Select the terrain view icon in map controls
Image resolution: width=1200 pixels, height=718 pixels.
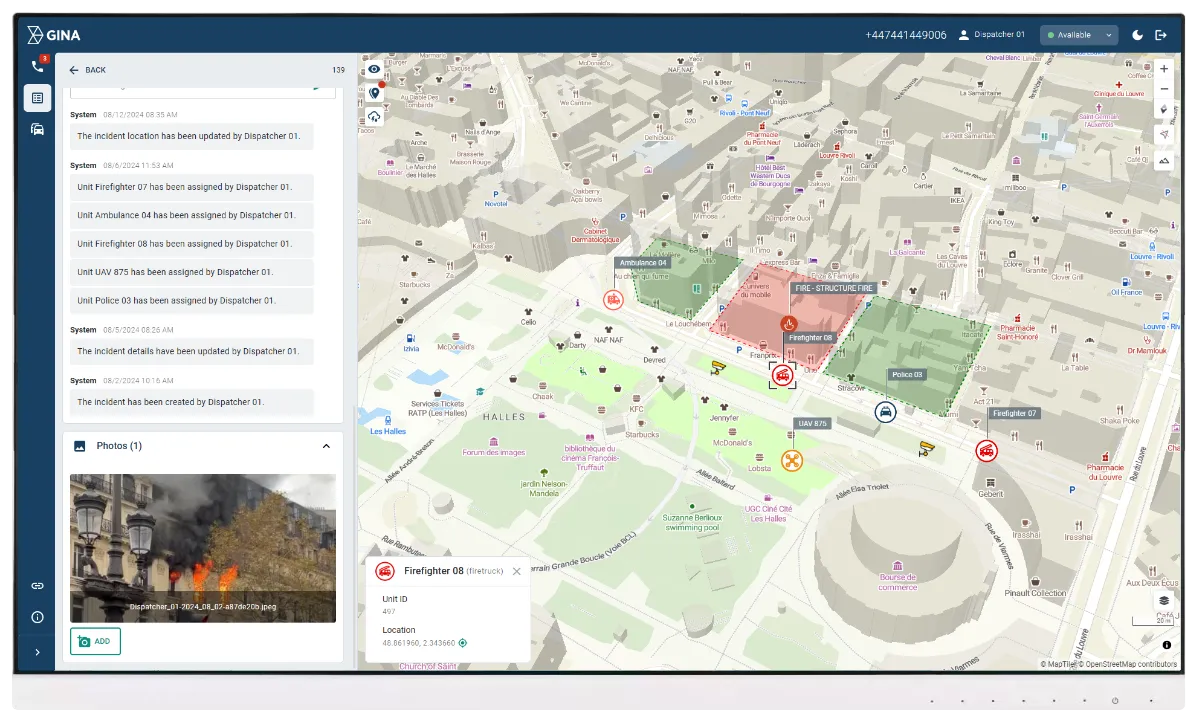pos(1163,158)
